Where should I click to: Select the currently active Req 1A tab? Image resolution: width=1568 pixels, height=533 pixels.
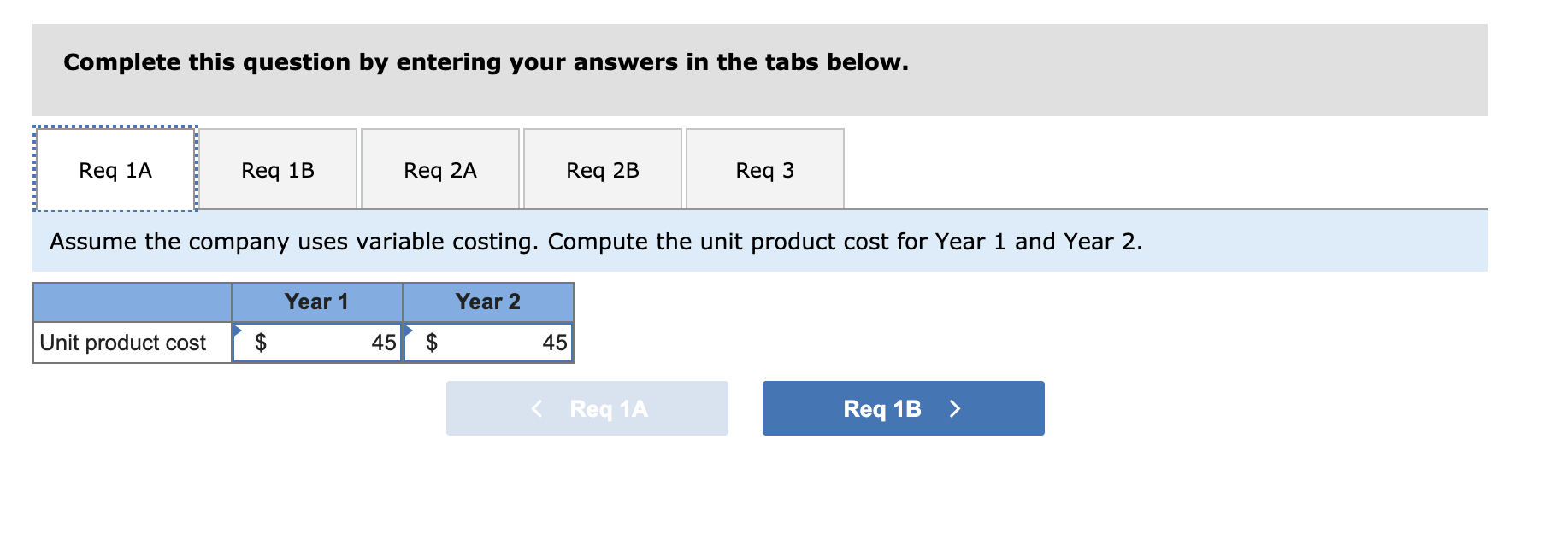pos(114,169)
